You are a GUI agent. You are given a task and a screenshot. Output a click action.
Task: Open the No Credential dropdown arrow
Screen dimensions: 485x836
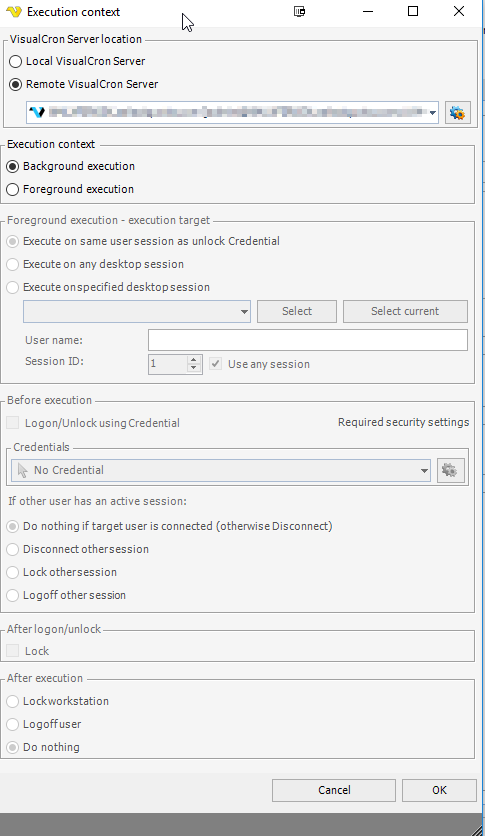[424, 470]
